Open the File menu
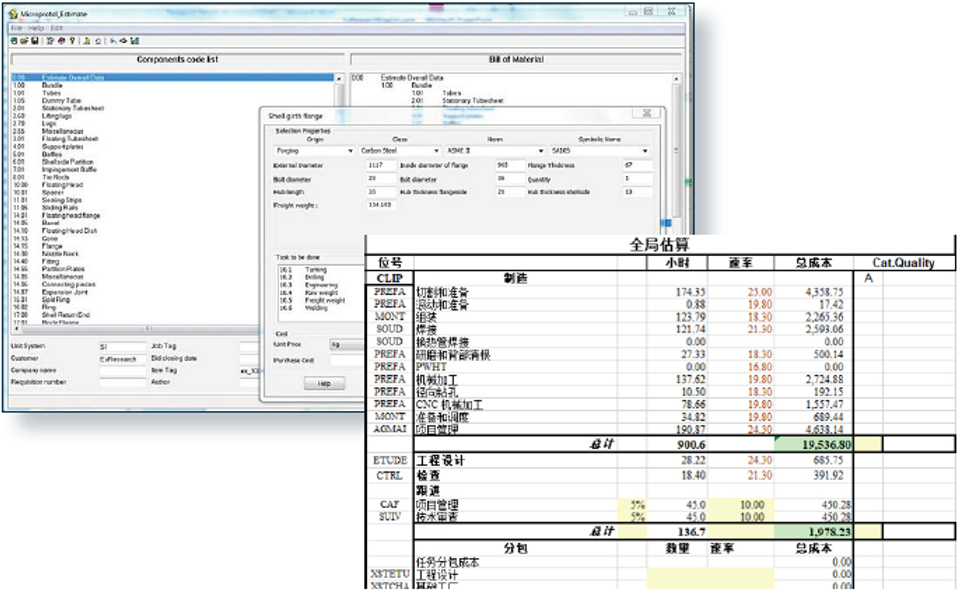This screenshot has height=598, width=965. pyautogui.click(x=15, y=27)
